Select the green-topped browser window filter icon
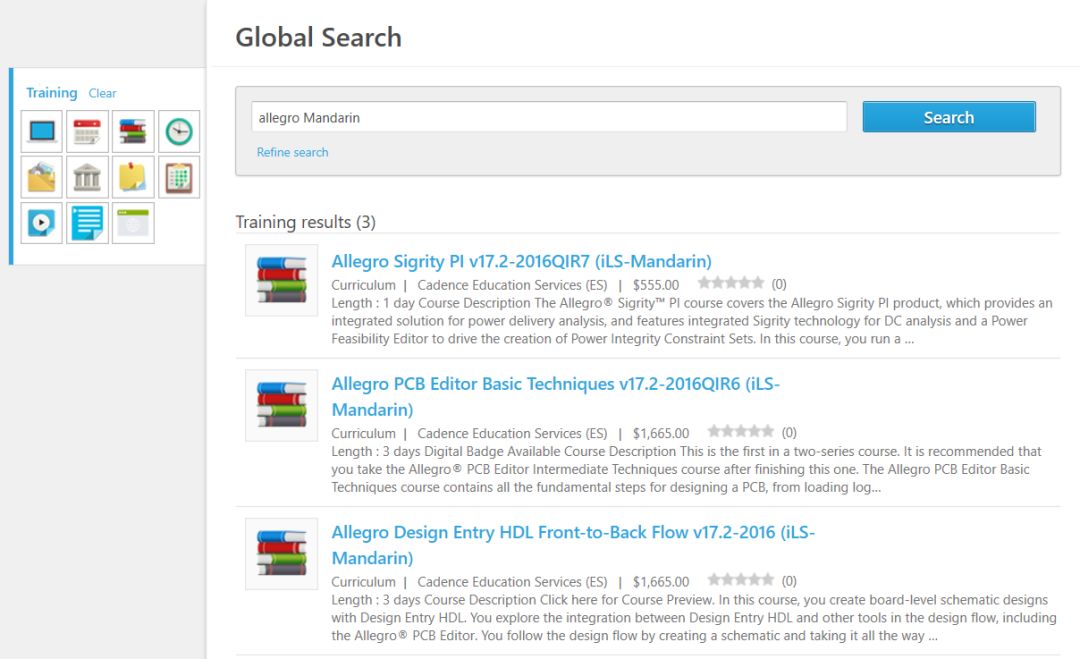The height and width of the screenshot is (659, 1080). click(x=133, y=222)
